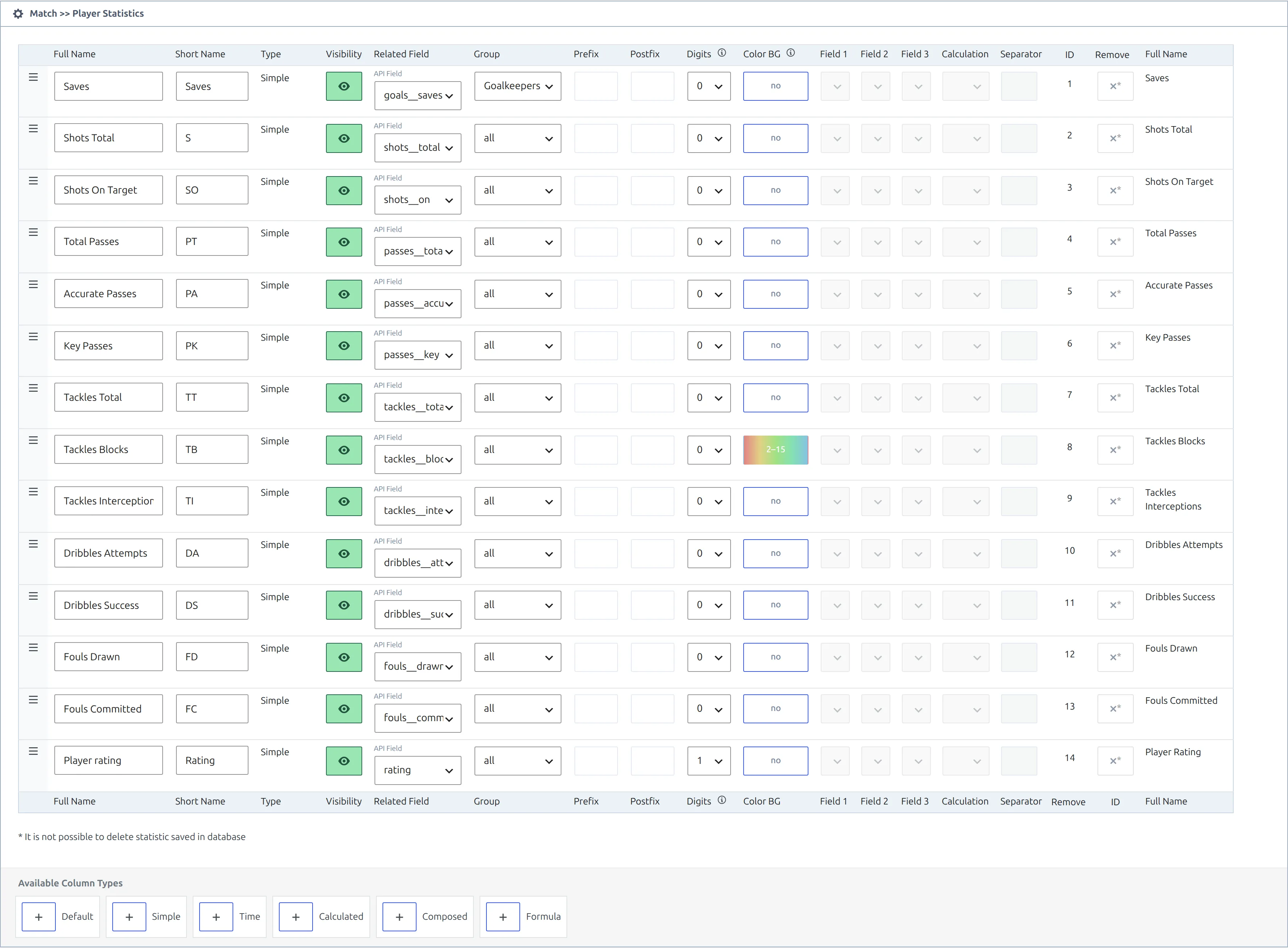The height and width of the screenshot is (948, 1288).
Task: Add a Composed column type
Action: [x=399, y=916]
